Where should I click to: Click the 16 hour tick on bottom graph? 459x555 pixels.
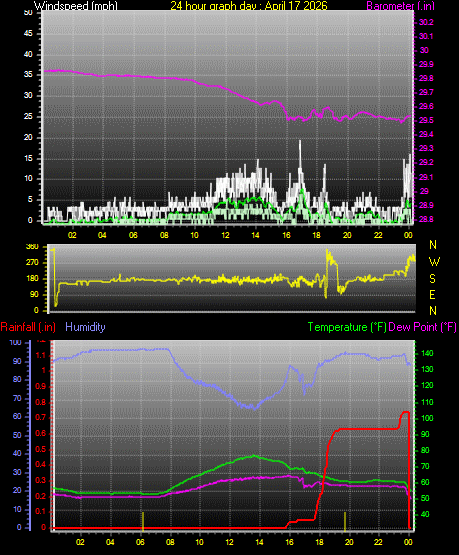click(x=289, y=542)
